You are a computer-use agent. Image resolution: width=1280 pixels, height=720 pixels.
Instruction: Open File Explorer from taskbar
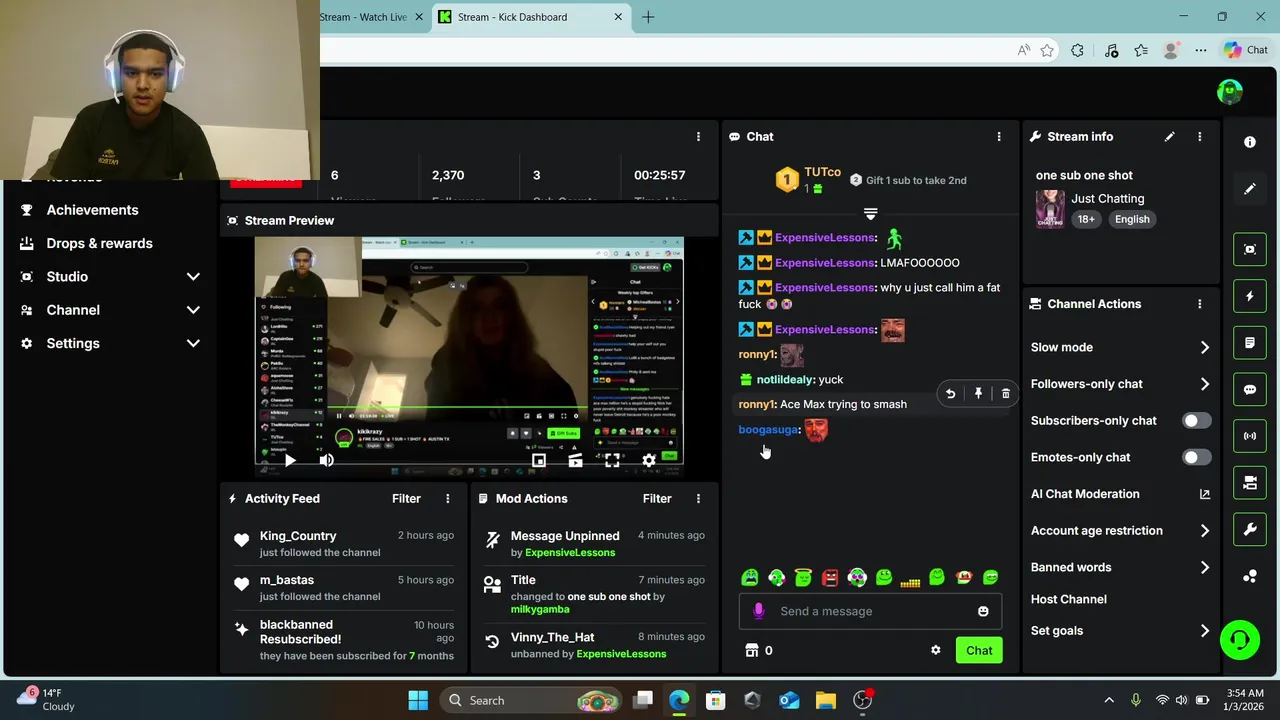[825, 700]
